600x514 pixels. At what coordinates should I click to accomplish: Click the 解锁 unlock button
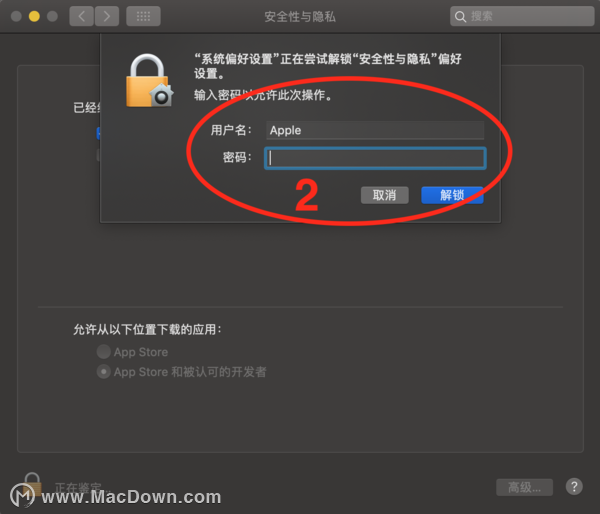pyautogui.click(x=452, y=195)
